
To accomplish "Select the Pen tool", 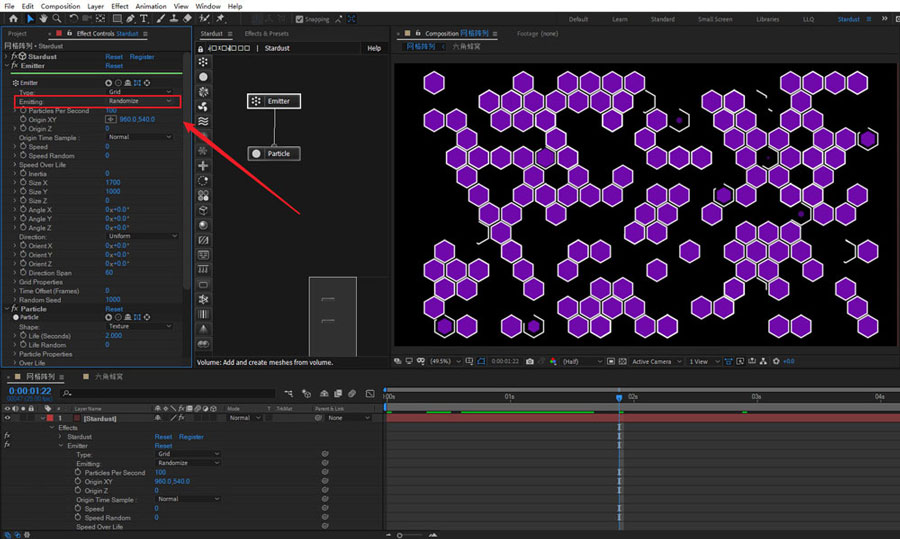I will click(x=130, y=18).
